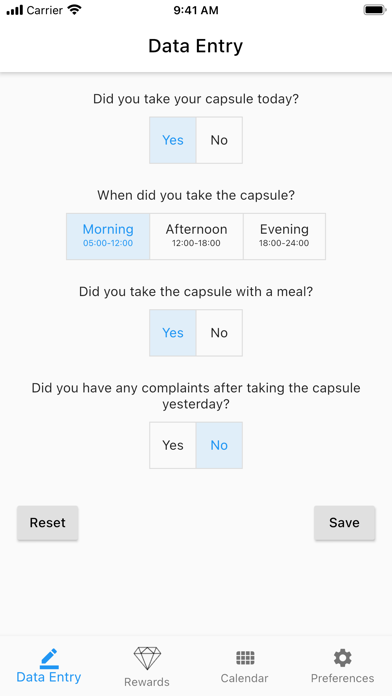Select No for complaints yesterday
392x696 pixels.
click(219, 445)
